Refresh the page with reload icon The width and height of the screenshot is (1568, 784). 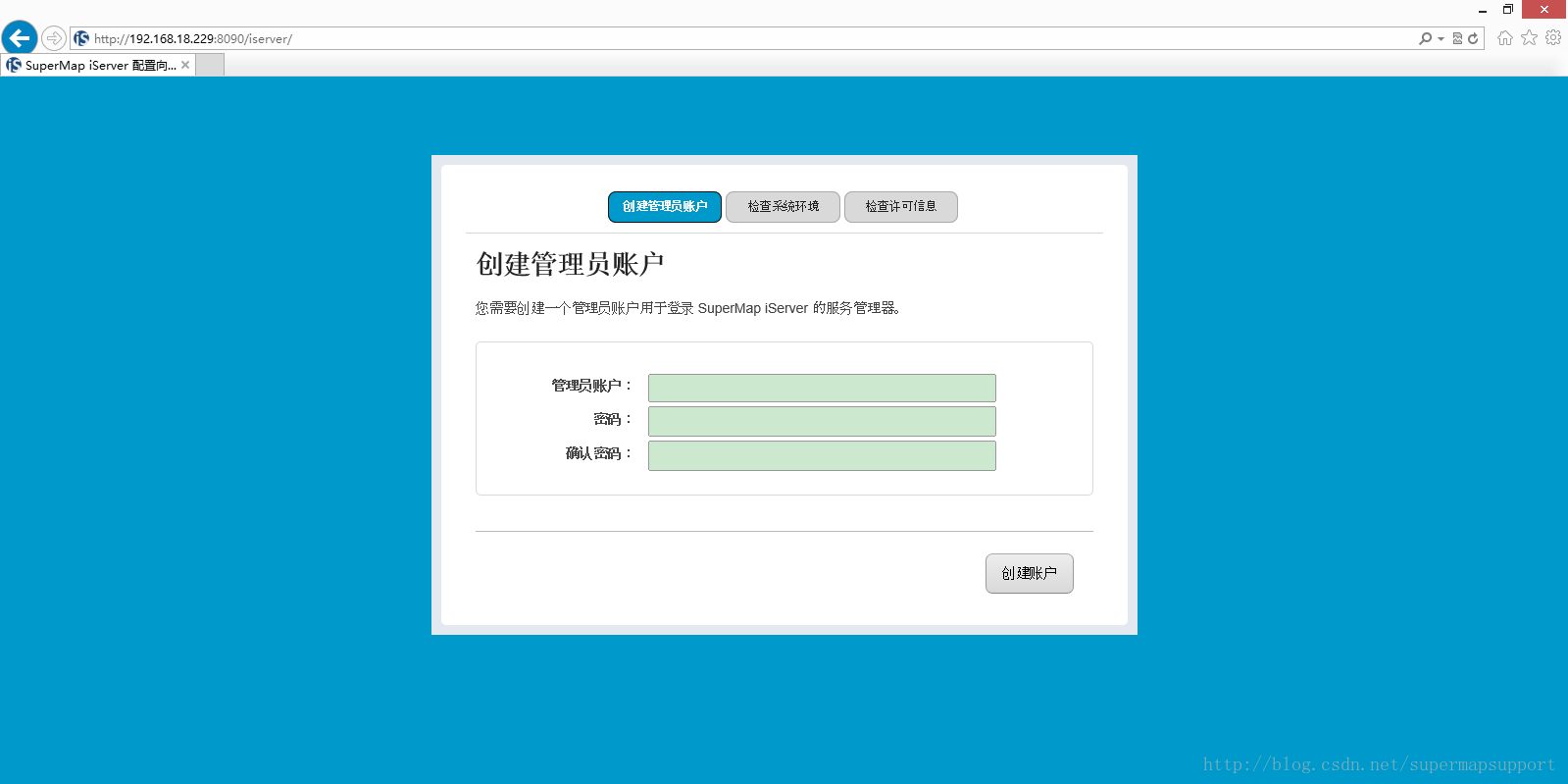click(1473, 38)
